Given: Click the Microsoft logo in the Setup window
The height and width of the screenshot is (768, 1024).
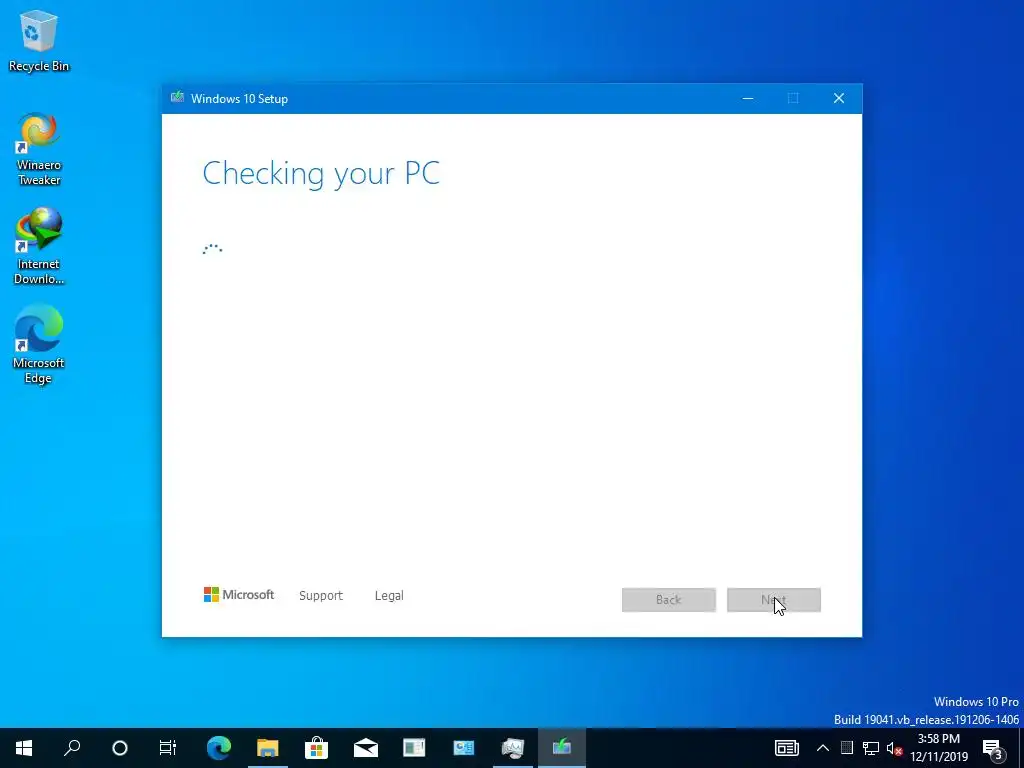Looking at the screenshot, I should click(239, 595).
